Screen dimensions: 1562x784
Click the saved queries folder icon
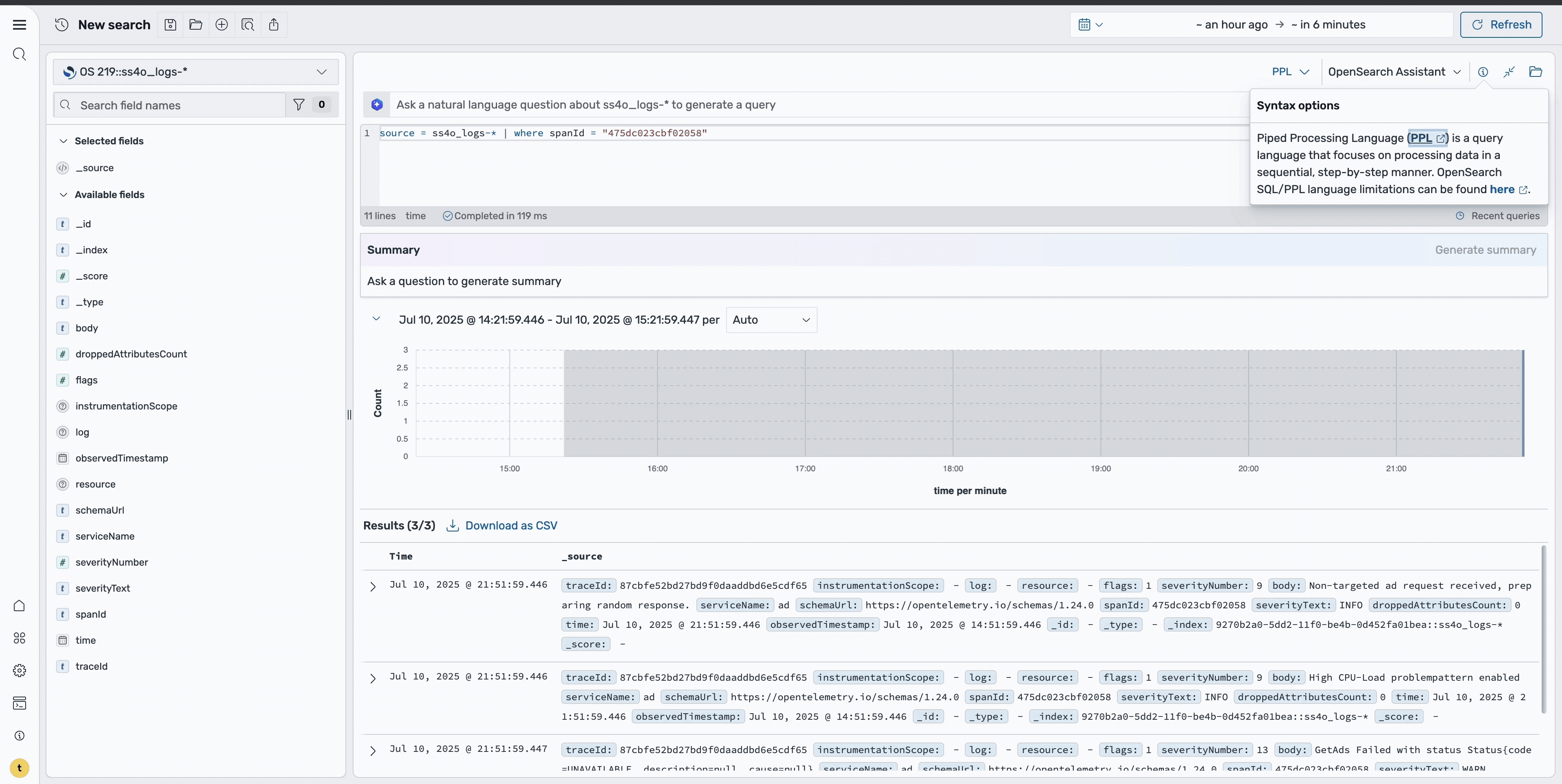pyautogui.click(x=1535, y=72)
